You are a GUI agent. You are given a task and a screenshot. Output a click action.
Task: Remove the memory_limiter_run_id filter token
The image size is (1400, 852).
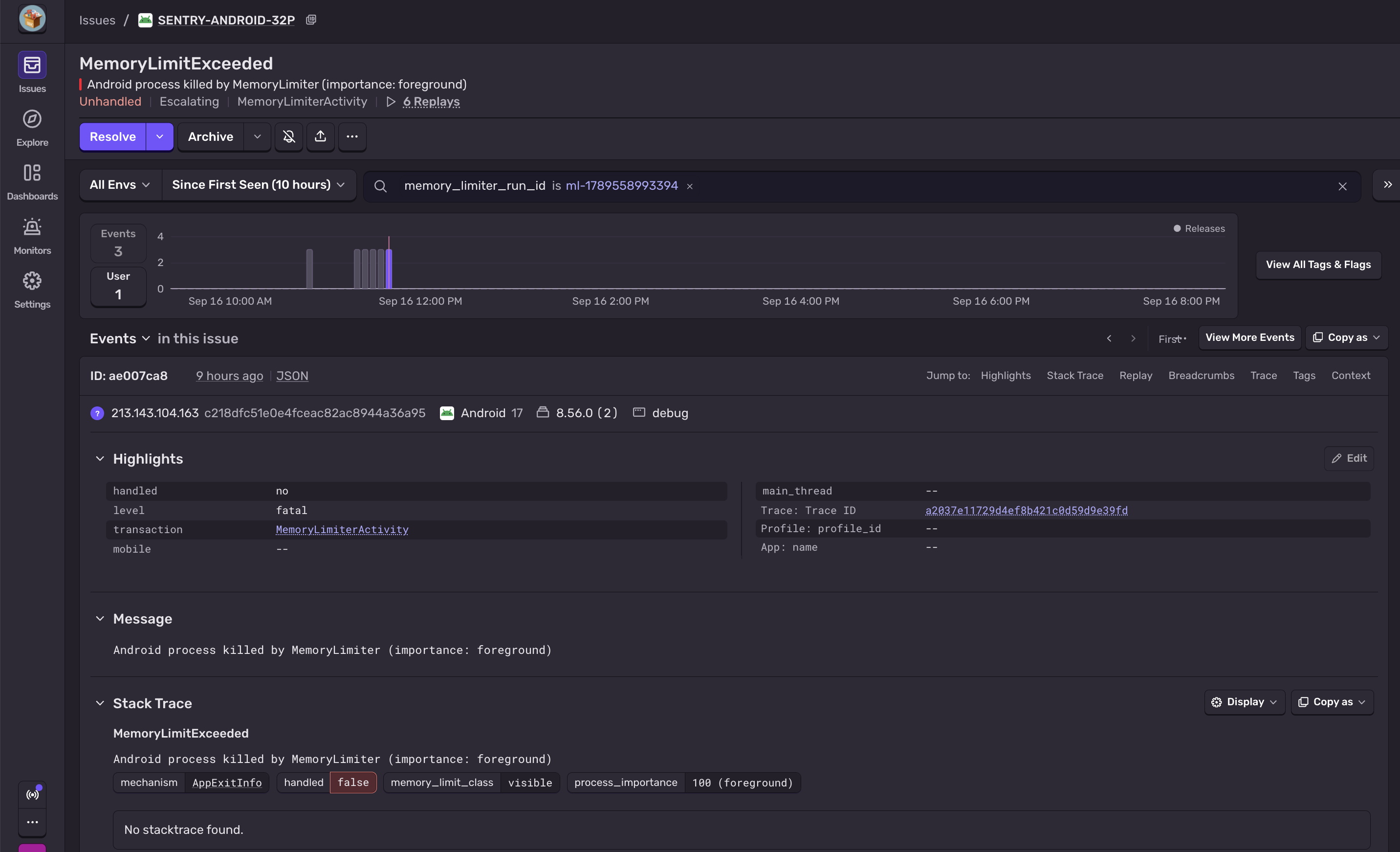(690, 186)
